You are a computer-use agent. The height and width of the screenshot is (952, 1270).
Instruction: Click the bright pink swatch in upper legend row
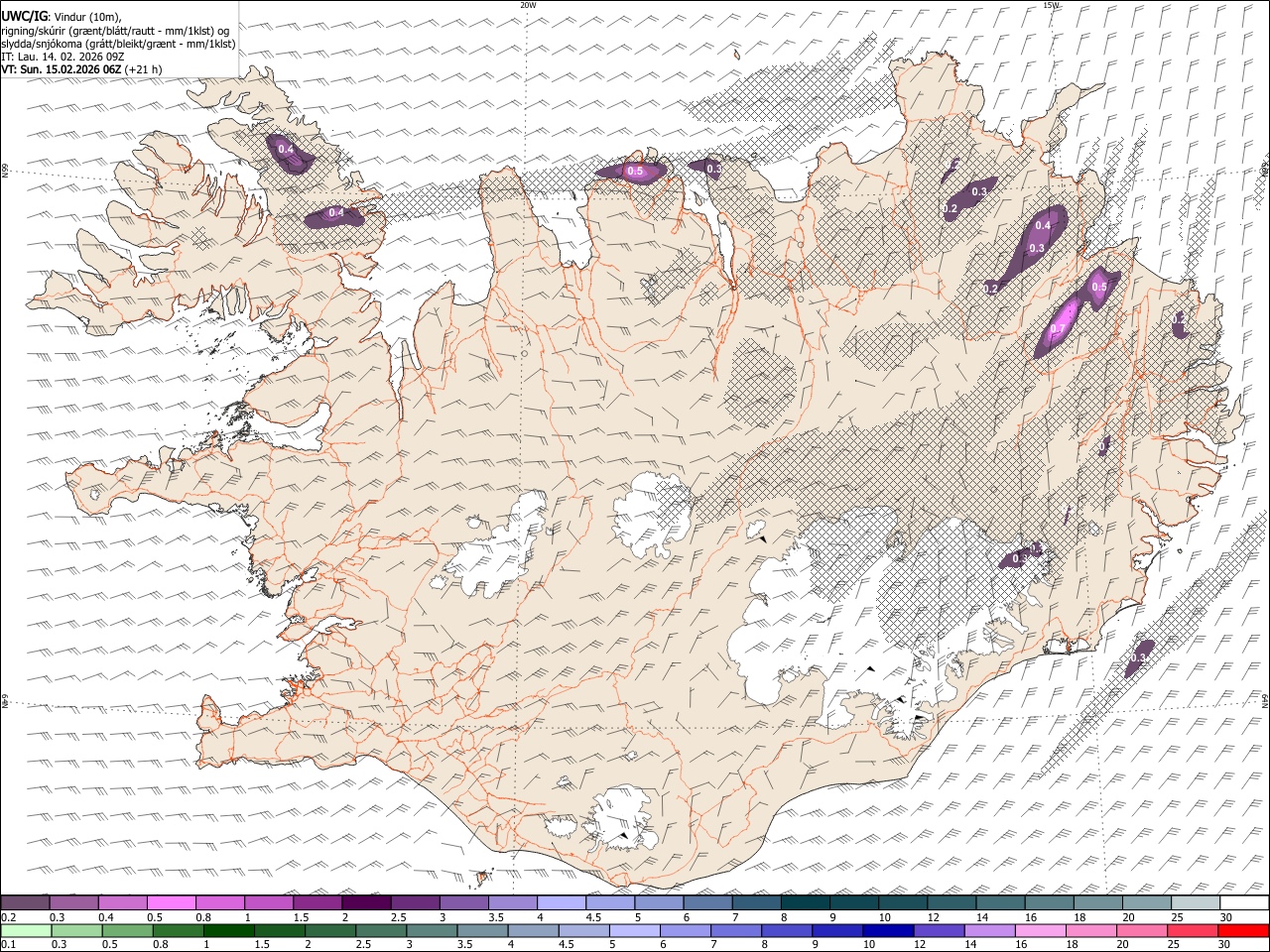point(171,903)
